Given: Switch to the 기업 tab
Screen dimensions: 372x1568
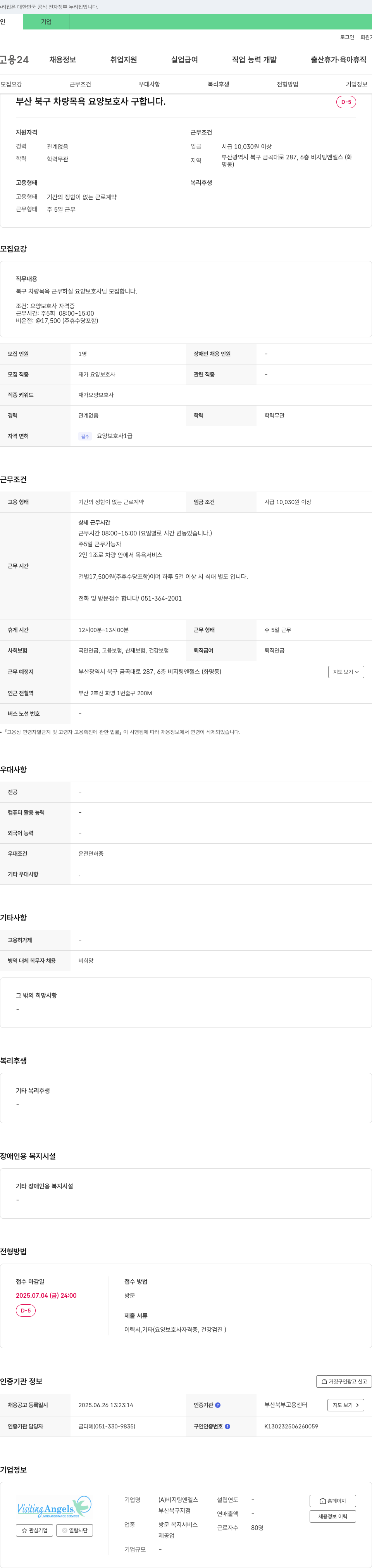Looking at the screenshot, I should [46, 22].
